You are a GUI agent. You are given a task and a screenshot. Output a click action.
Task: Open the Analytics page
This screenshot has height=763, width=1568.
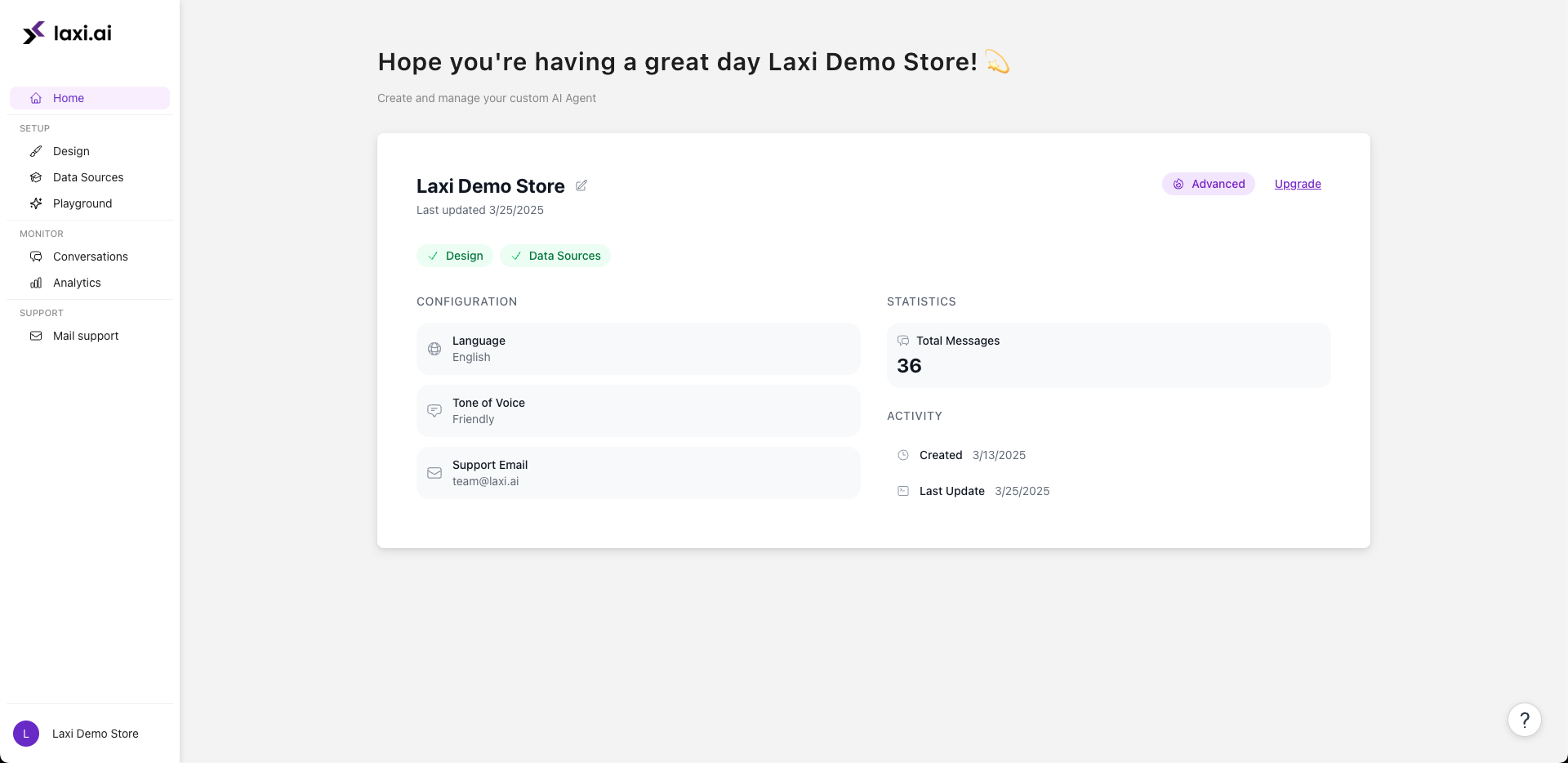pyautogui.click(x=77, y=283)
